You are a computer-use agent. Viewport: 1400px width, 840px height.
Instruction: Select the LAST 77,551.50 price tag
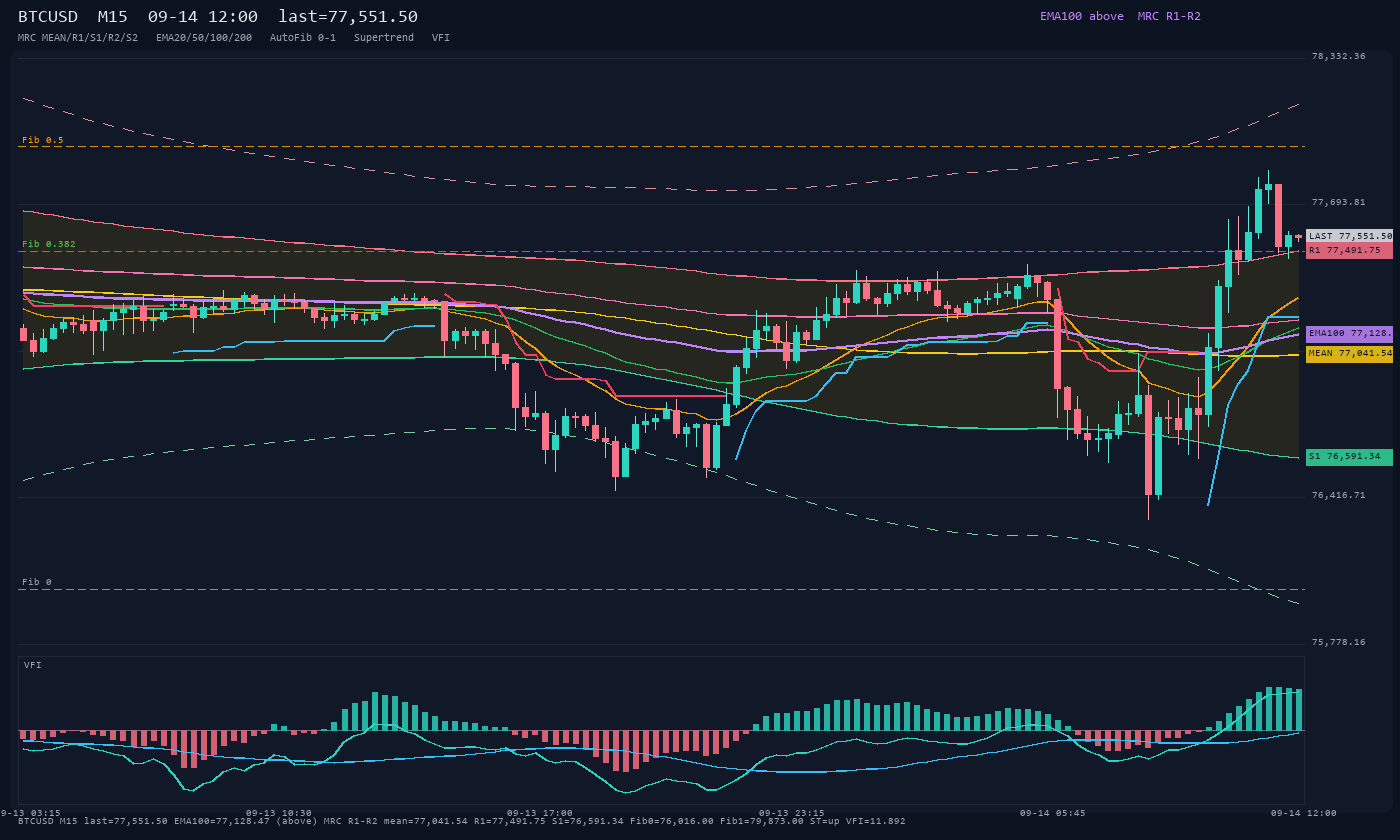pyautogui.click(x=1349, y=236)
